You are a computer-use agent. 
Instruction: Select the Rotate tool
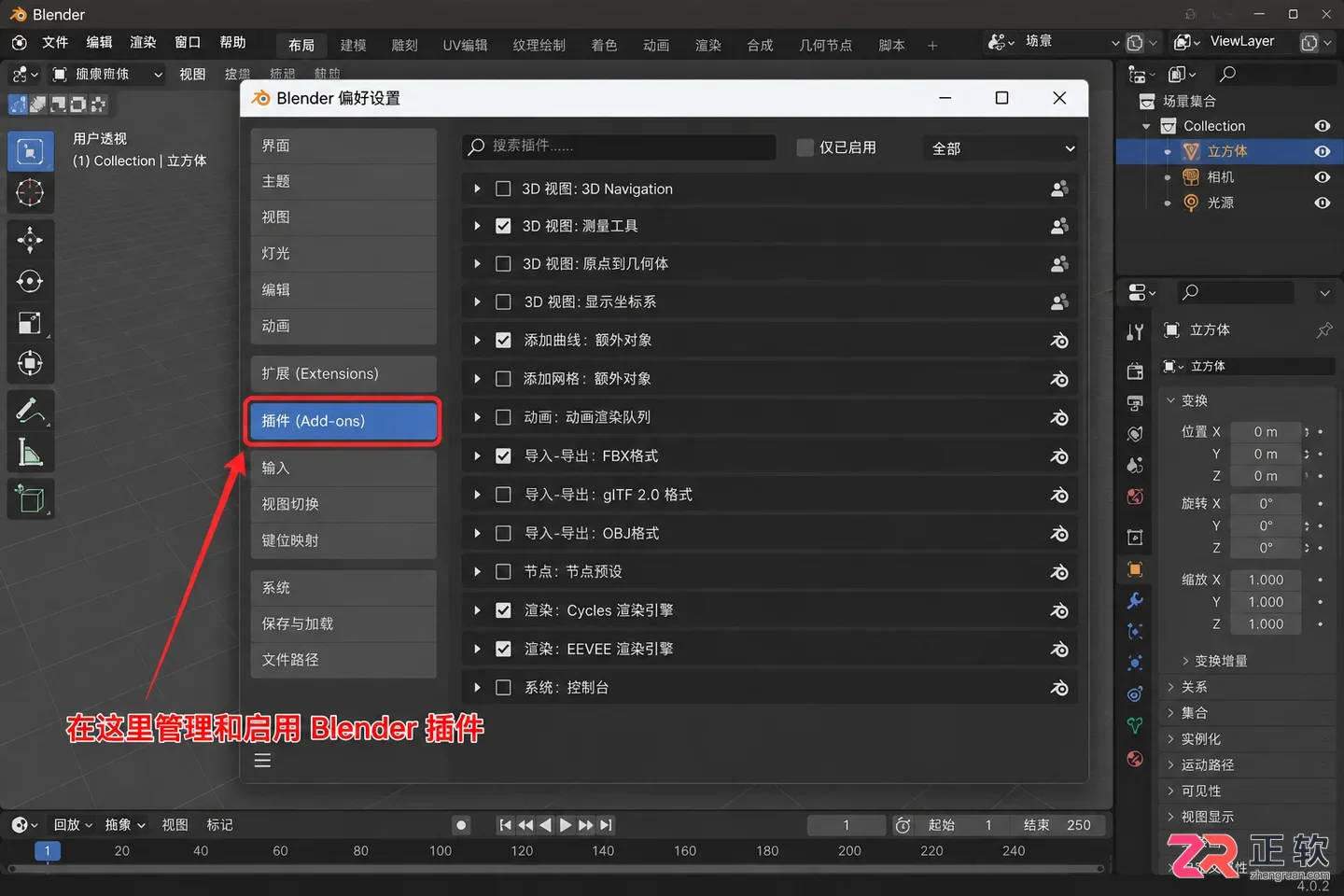click(x=30, y=281)
